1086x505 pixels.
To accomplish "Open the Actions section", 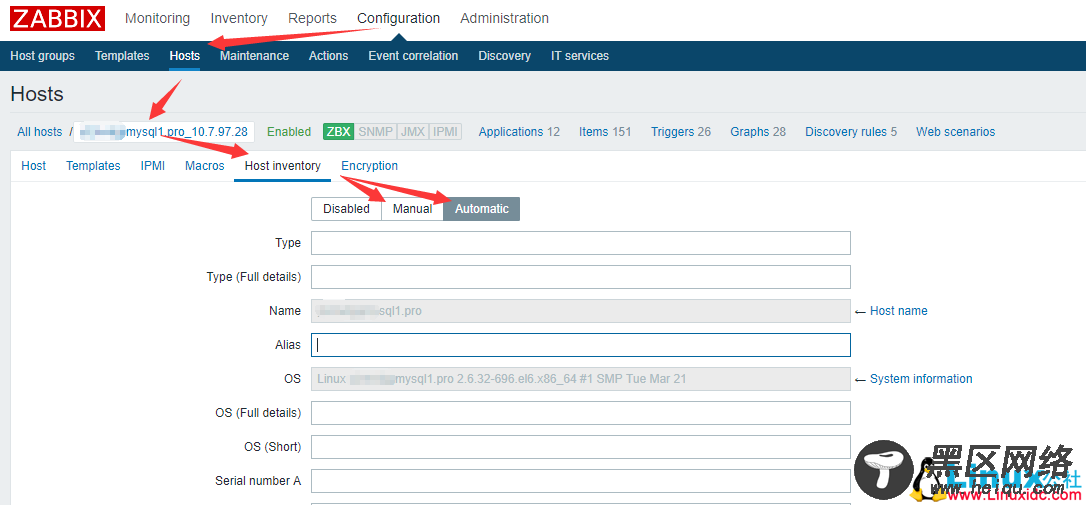I will [328, 56].
